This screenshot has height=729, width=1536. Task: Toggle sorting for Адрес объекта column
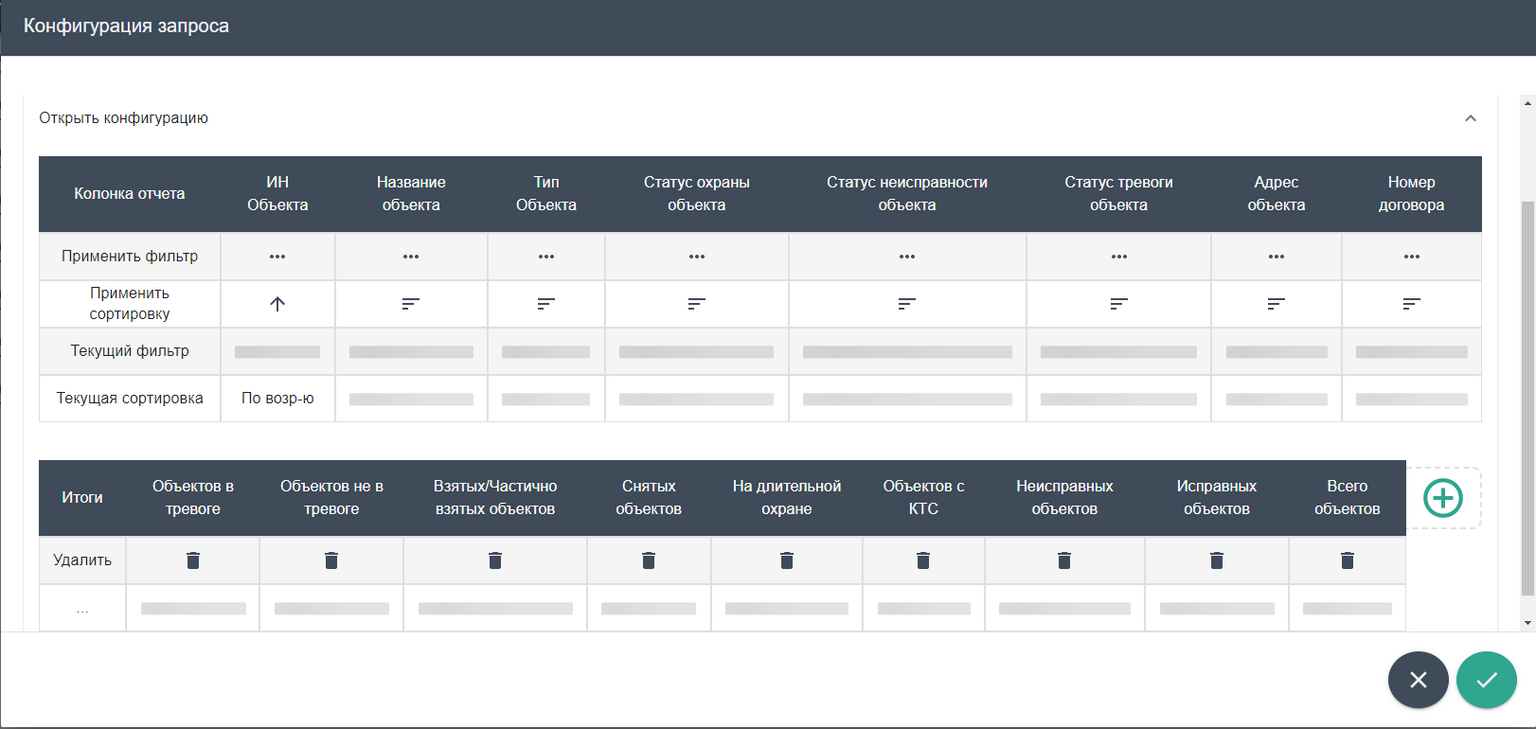coord(1276,304)
